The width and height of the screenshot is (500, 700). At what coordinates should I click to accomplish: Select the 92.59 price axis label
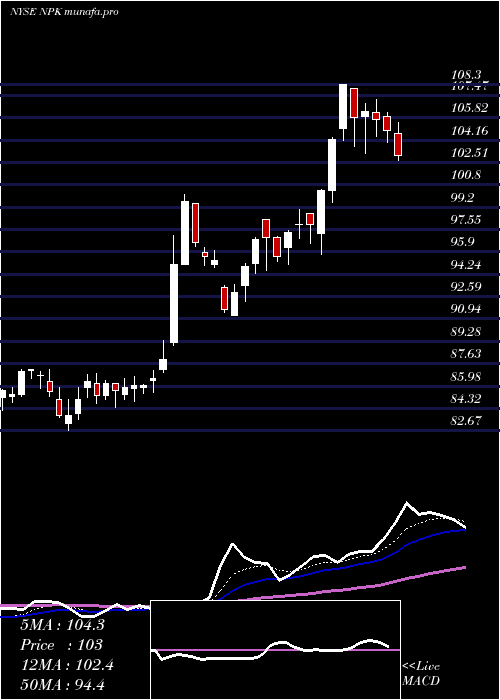pos(466,287)
